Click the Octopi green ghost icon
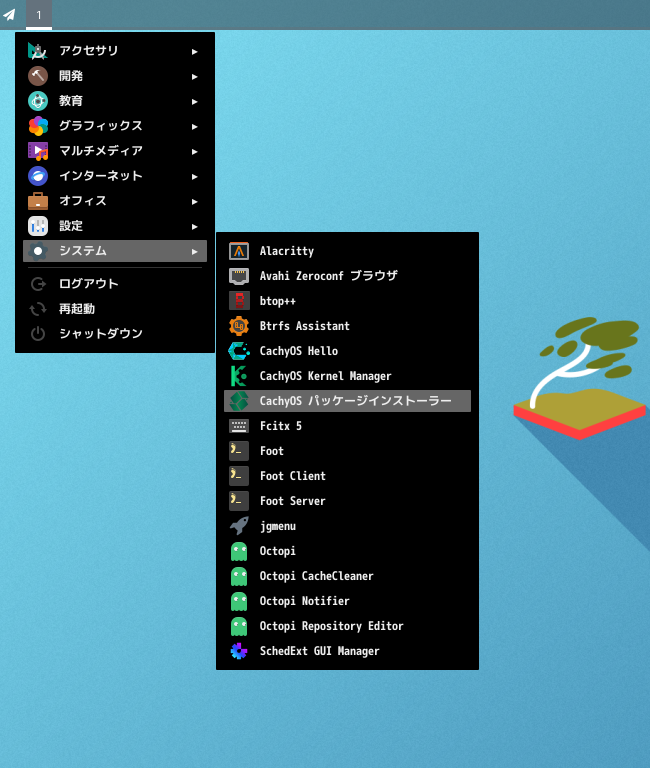650x768 pixels. click(239, 551)
